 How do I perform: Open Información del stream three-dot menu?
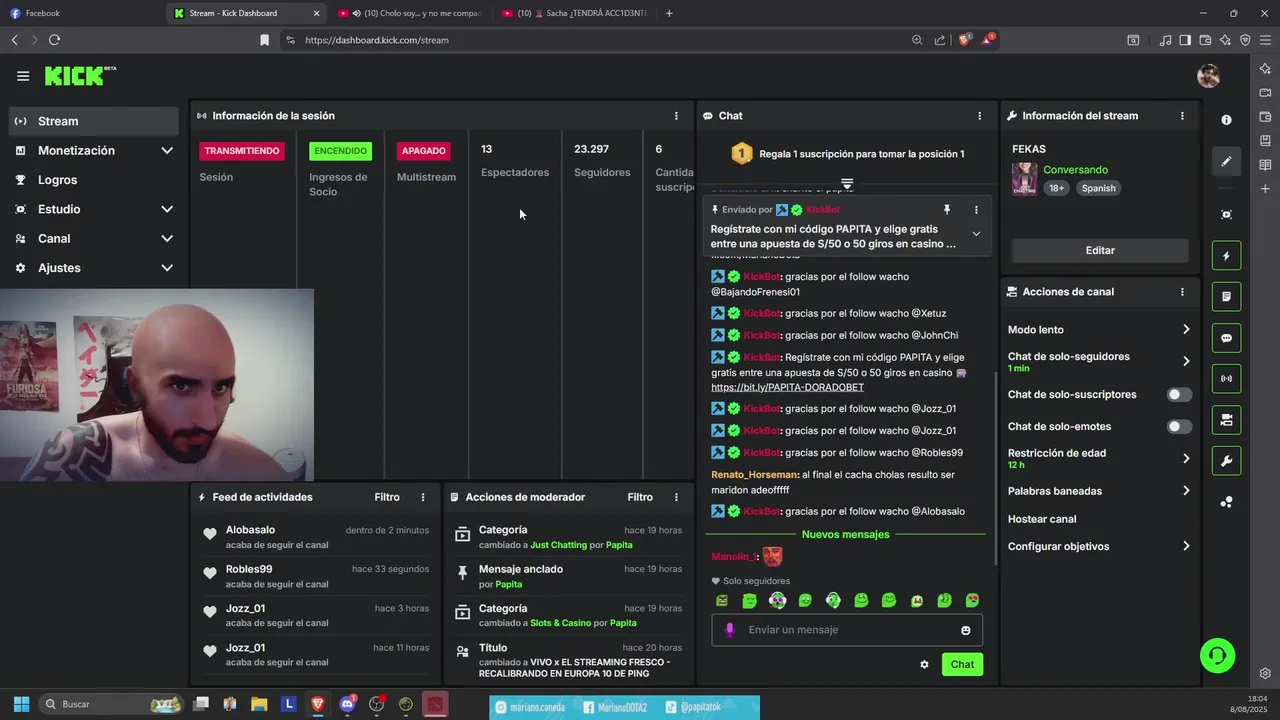(1182, 116)
